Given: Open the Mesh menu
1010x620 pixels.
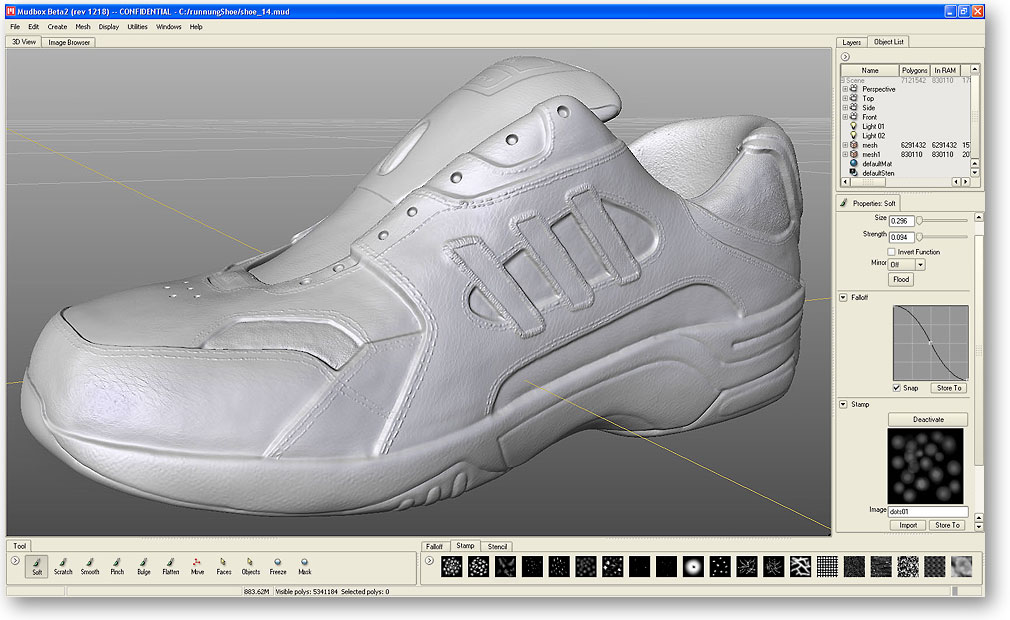Looking at the screenshot, I should [82, 27].
